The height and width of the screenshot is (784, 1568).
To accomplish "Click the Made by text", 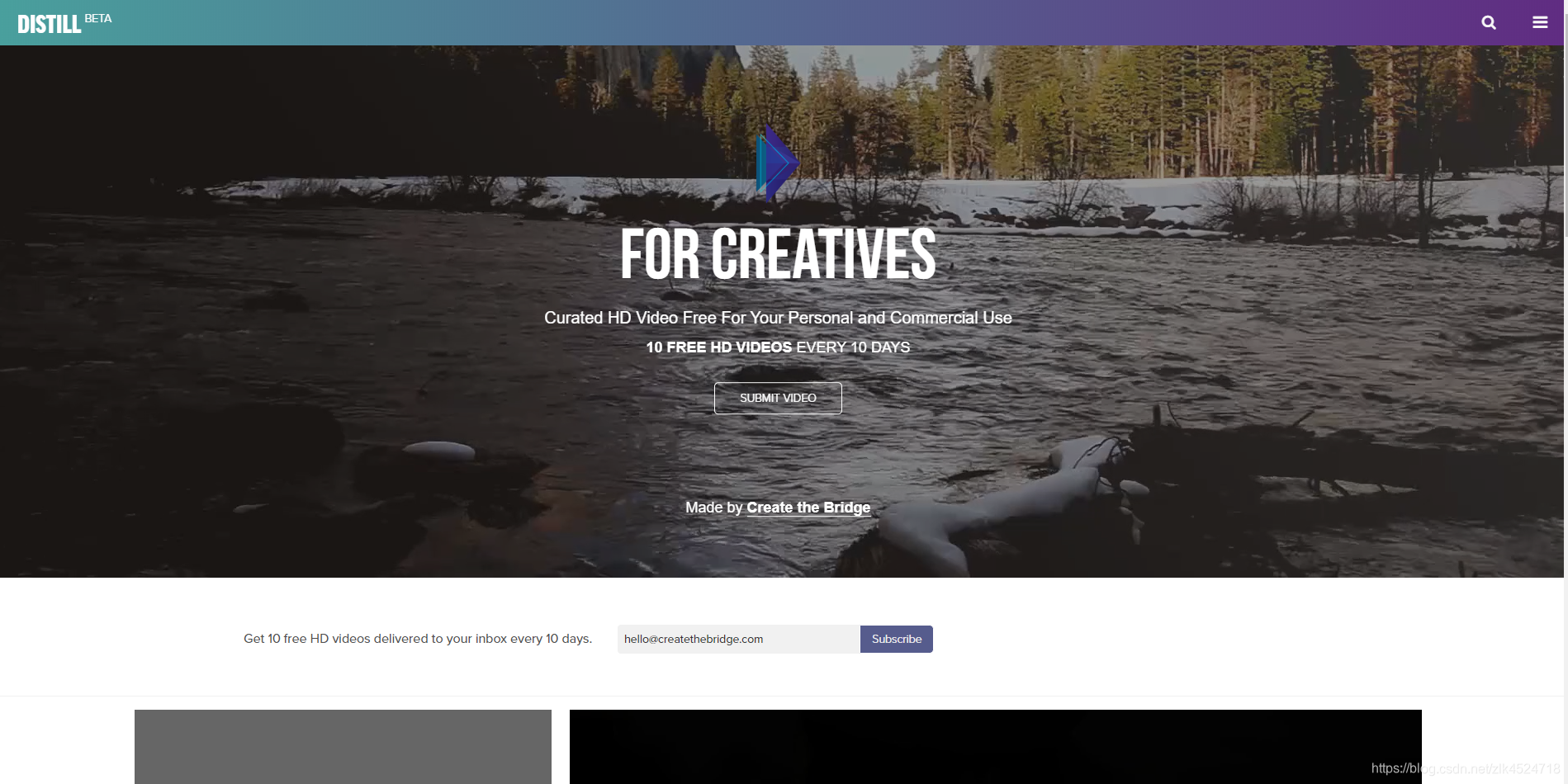I will pos(714,508).
